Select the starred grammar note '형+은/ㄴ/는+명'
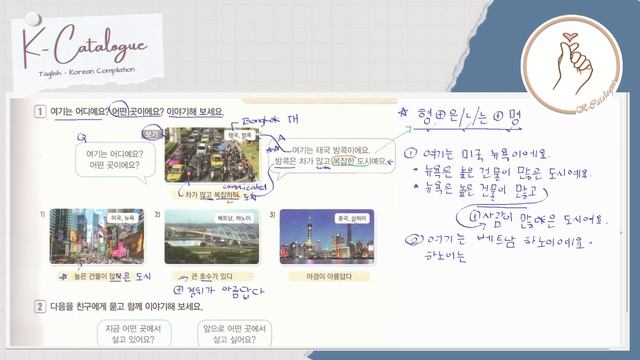640x360 pixels. (461, 119)
